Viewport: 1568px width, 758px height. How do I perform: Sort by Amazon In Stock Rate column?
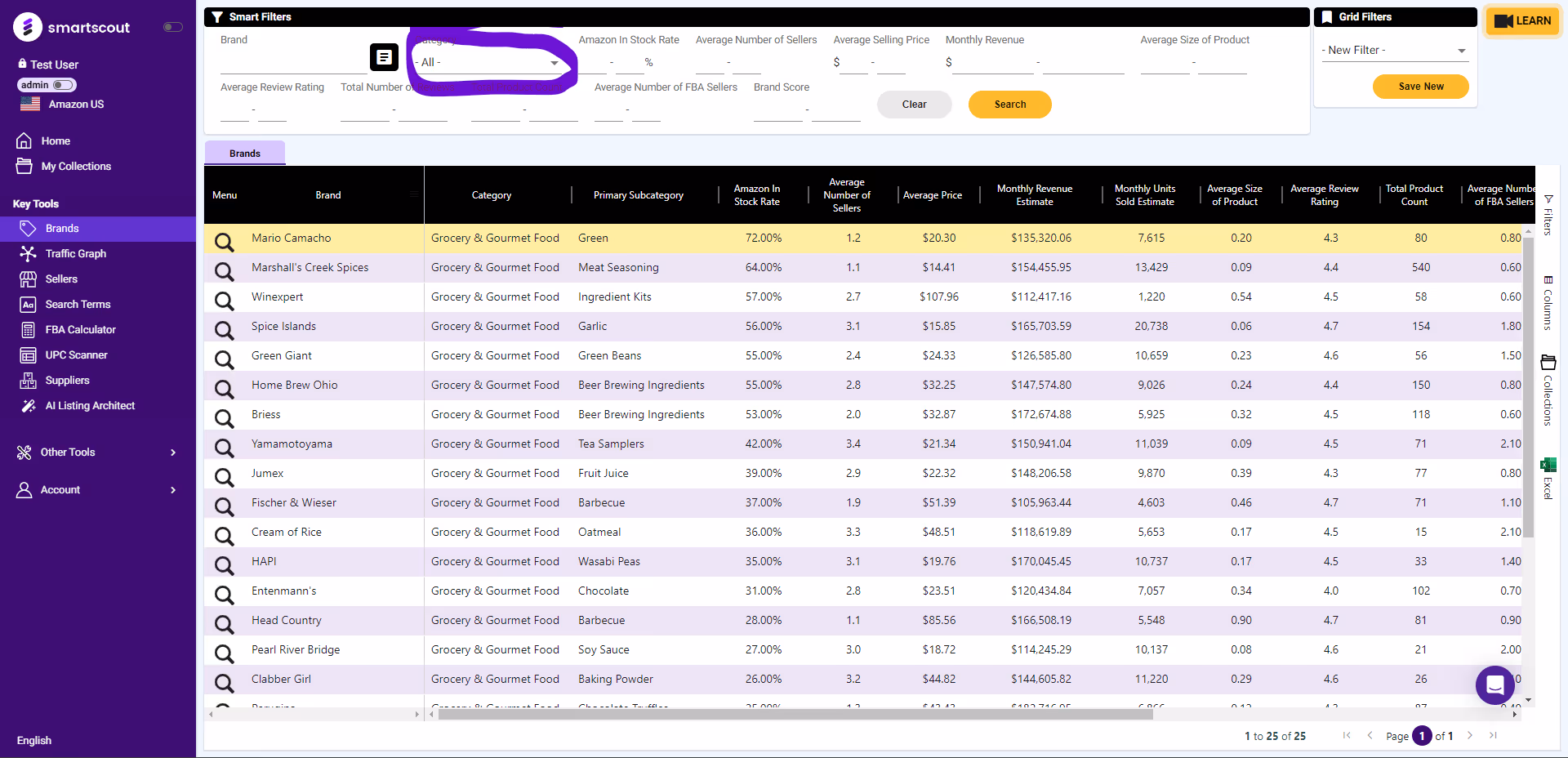757,195
